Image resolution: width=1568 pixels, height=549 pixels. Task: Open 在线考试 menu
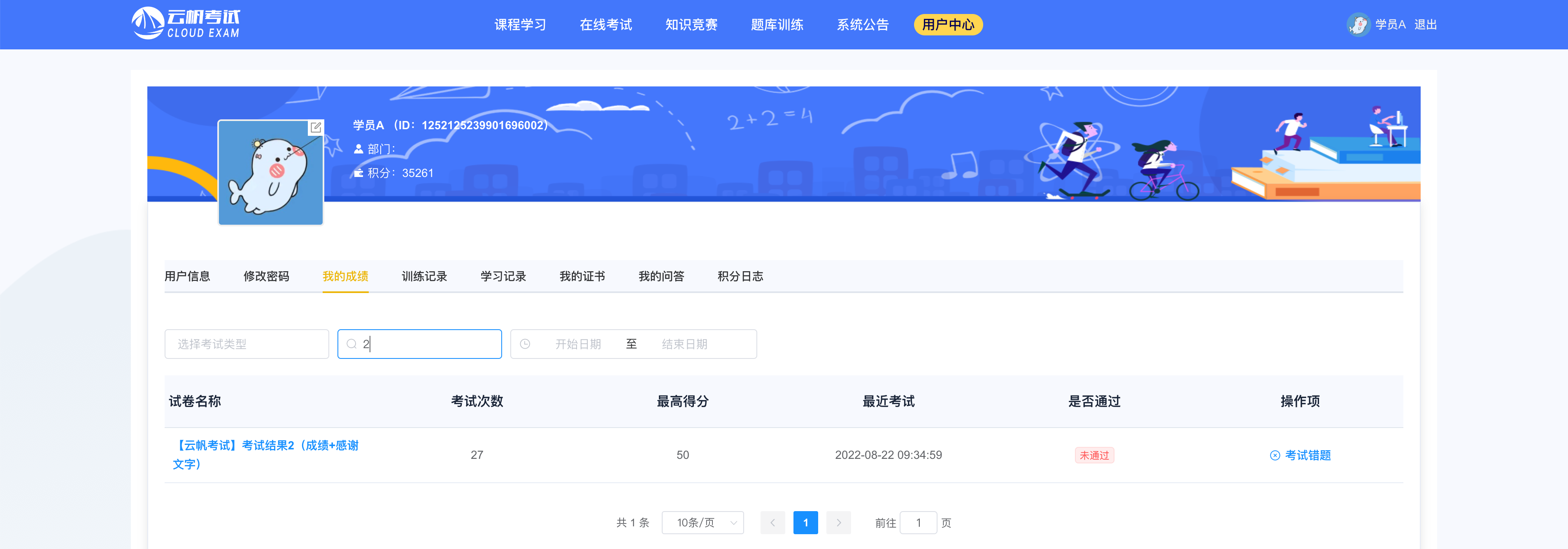[606, 24]
